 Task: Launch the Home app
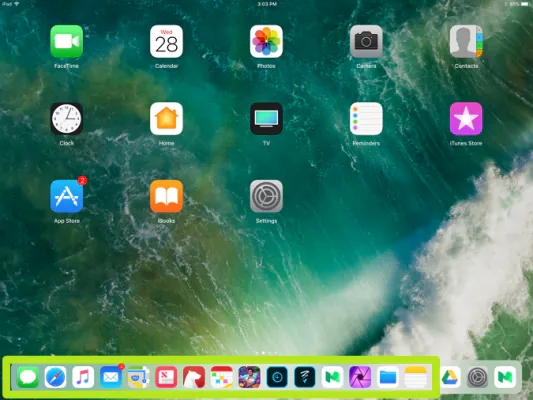[166, 119]
